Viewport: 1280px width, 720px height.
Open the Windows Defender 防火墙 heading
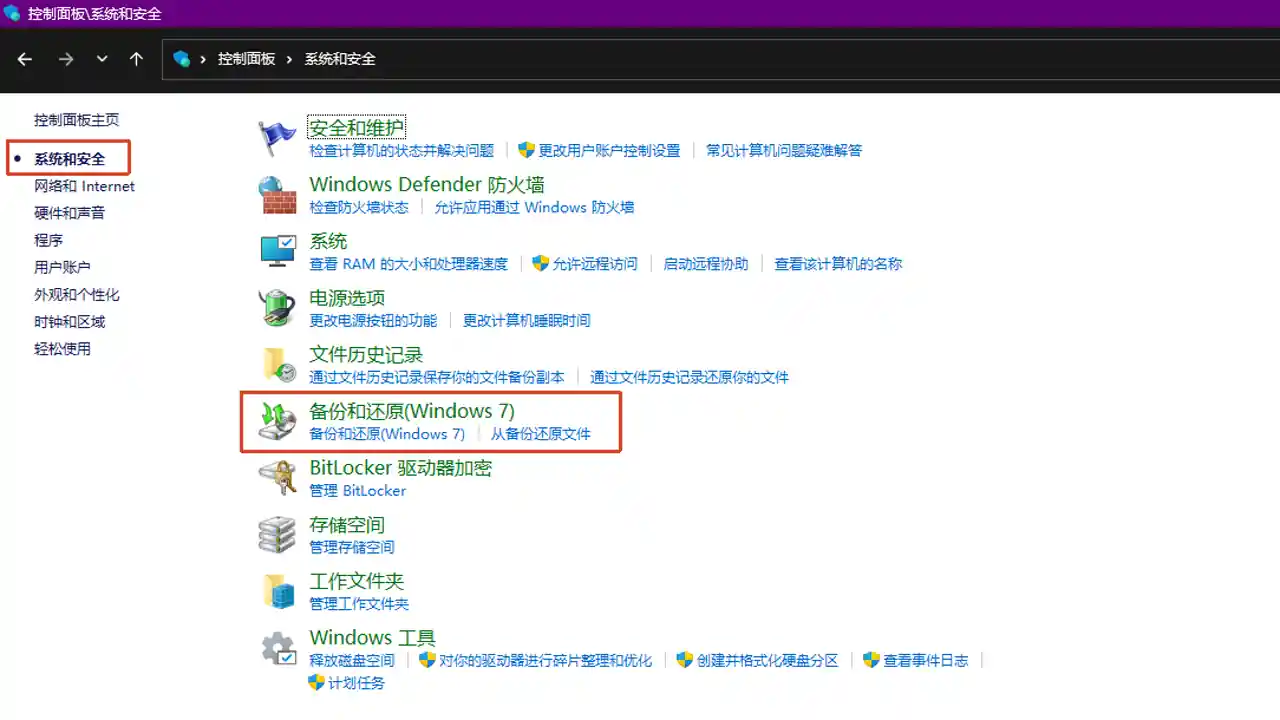point(427,185)
